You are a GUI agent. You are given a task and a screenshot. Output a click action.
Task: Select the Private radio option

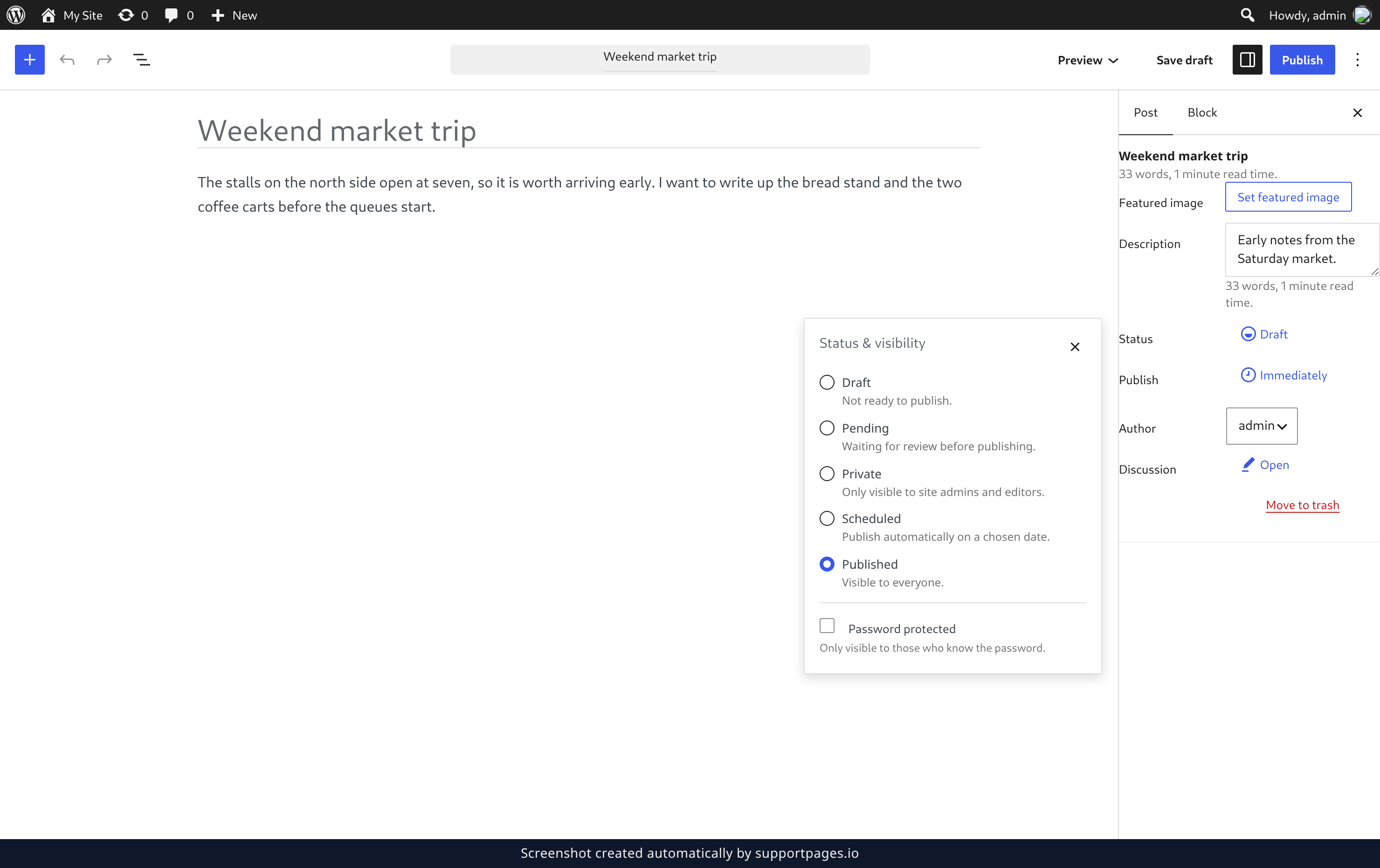(x=827, y=474)
